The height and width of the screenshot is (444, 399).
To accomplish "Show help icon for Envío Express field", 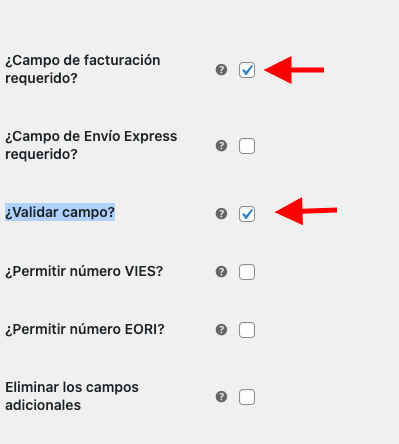I will tap(221, 146).
